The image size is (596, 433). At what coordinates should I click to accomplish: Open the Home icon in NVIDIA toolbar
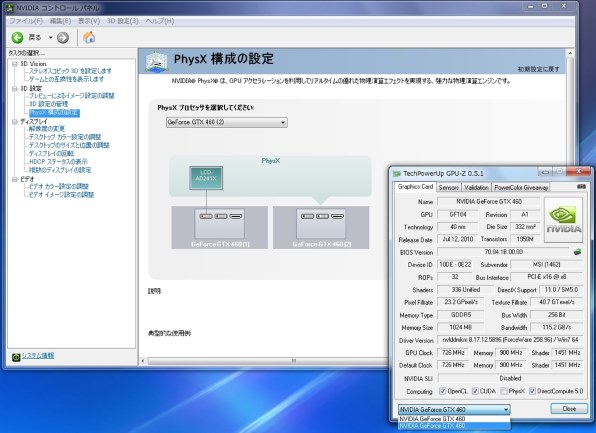(89, 37)
